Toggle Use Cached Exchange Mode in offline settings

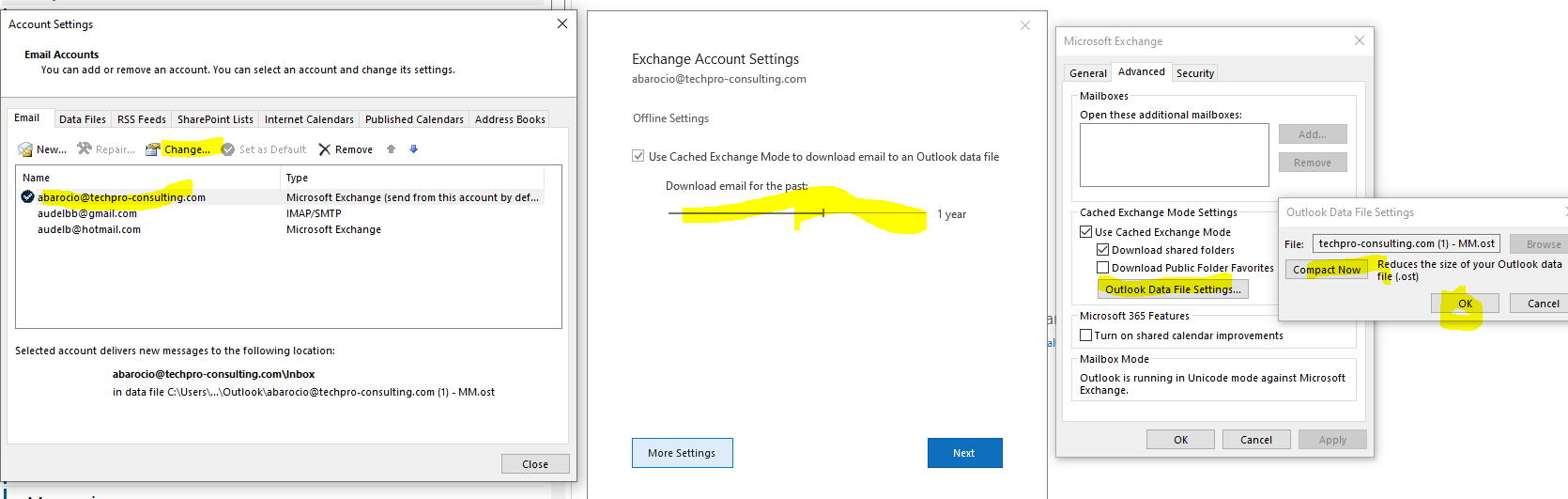pyautogui.click(x=638, y=156)
